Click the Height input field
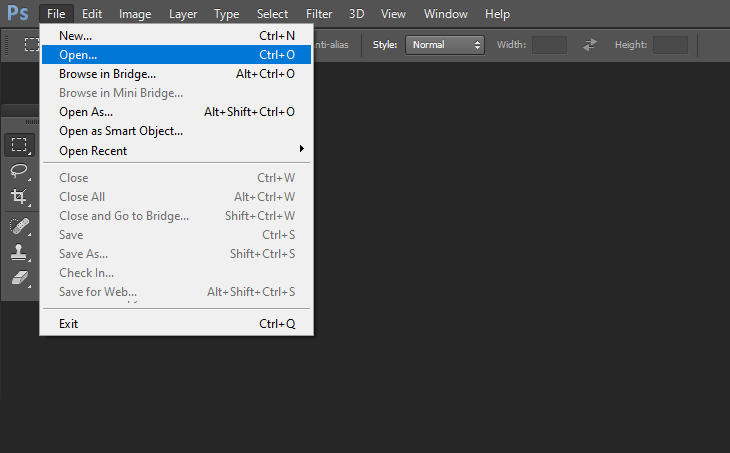The height and width of the screenshot is (453, 730). click(x=670, y=45)
